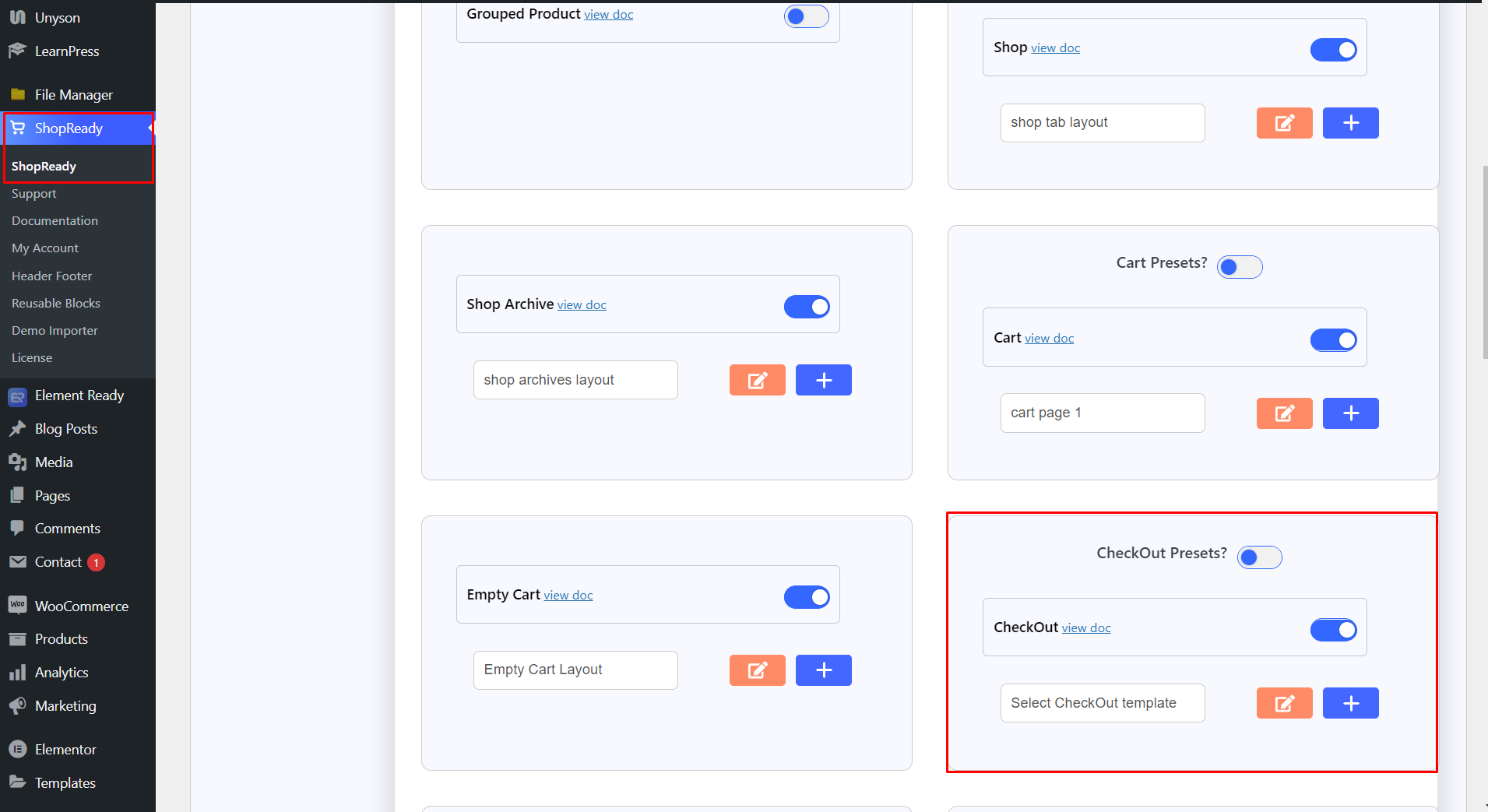
Task: Select ShopReady submenu entry
Action: [44, 167]
